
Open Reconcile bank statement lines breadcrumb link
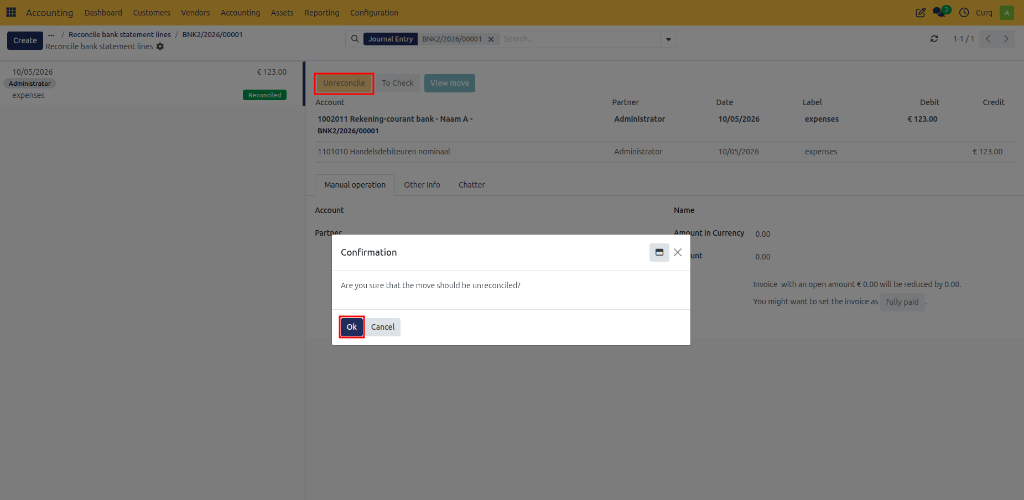pyautogui.click(x=120, y=34)
